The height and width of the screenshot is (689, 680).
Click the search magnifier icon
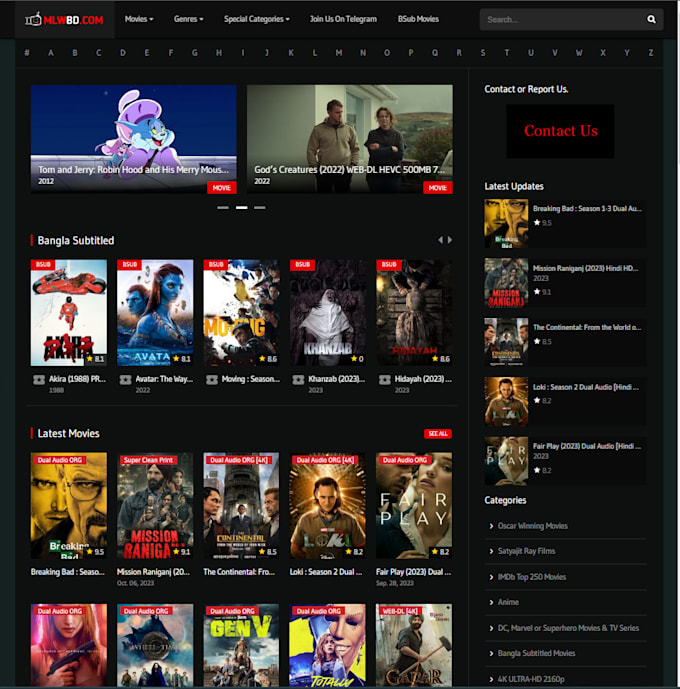651,19
